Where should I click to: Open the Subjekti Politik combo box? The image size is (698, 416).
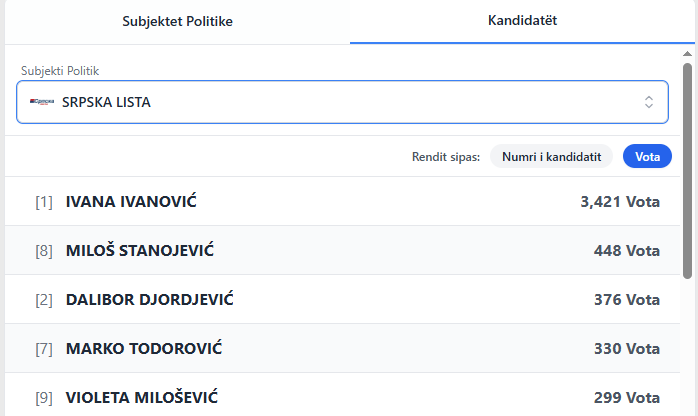[340, 102]
